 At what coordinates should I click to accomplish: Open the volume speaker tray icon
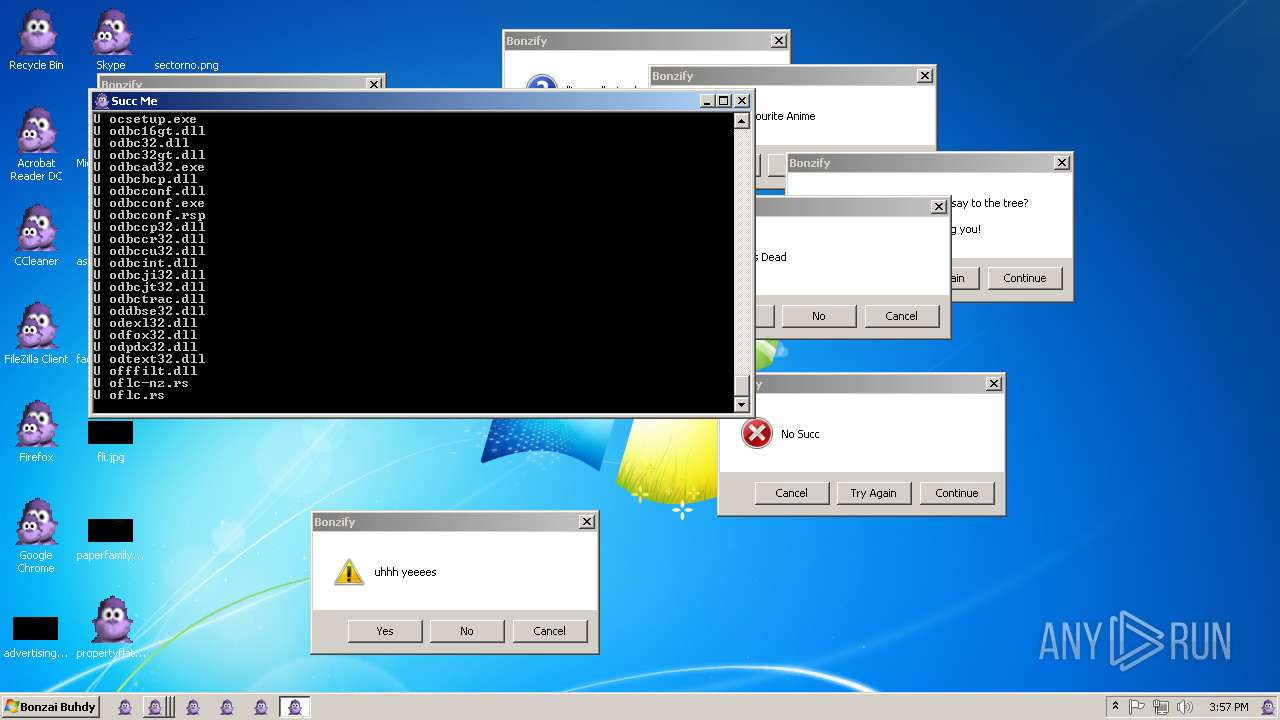1185,707
